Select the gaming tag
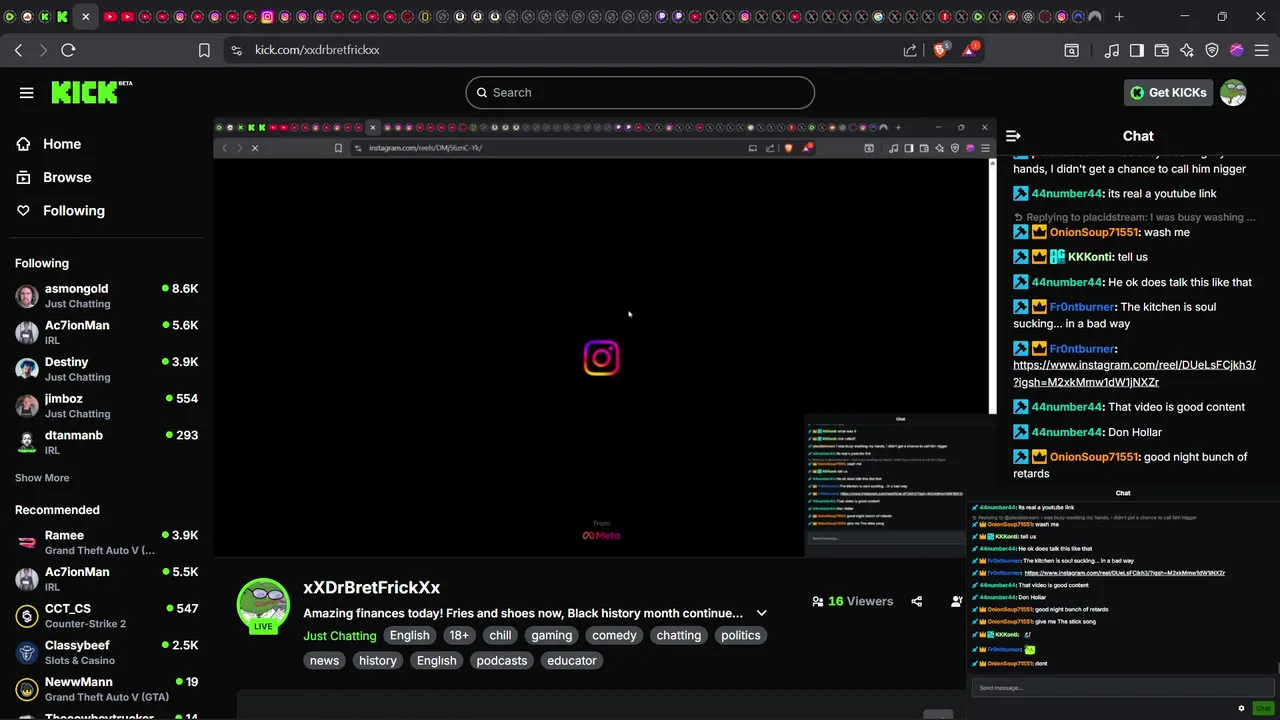1280x720 pixels. 552,636
